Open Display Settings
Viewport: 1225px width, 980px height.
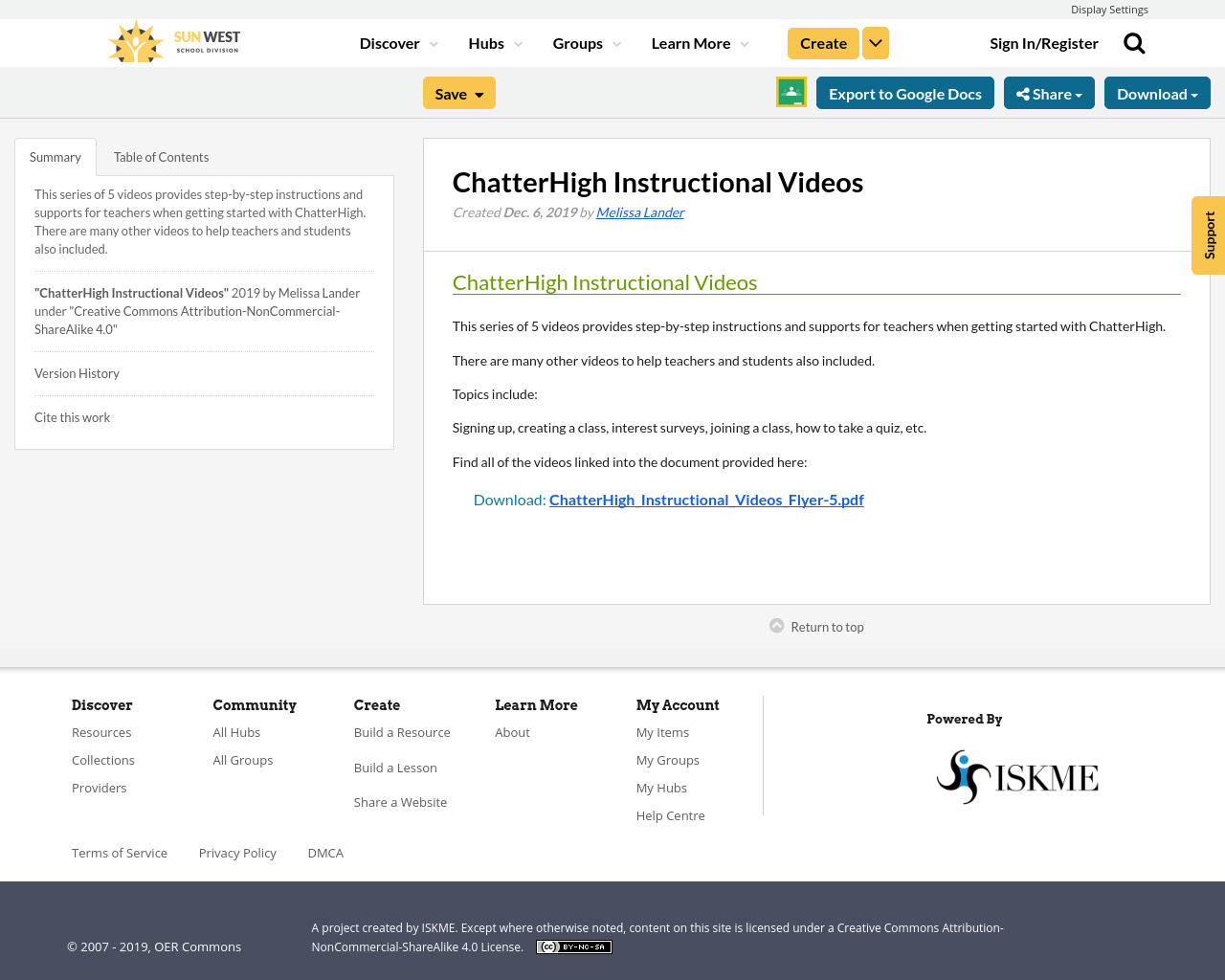(1109, 9)
